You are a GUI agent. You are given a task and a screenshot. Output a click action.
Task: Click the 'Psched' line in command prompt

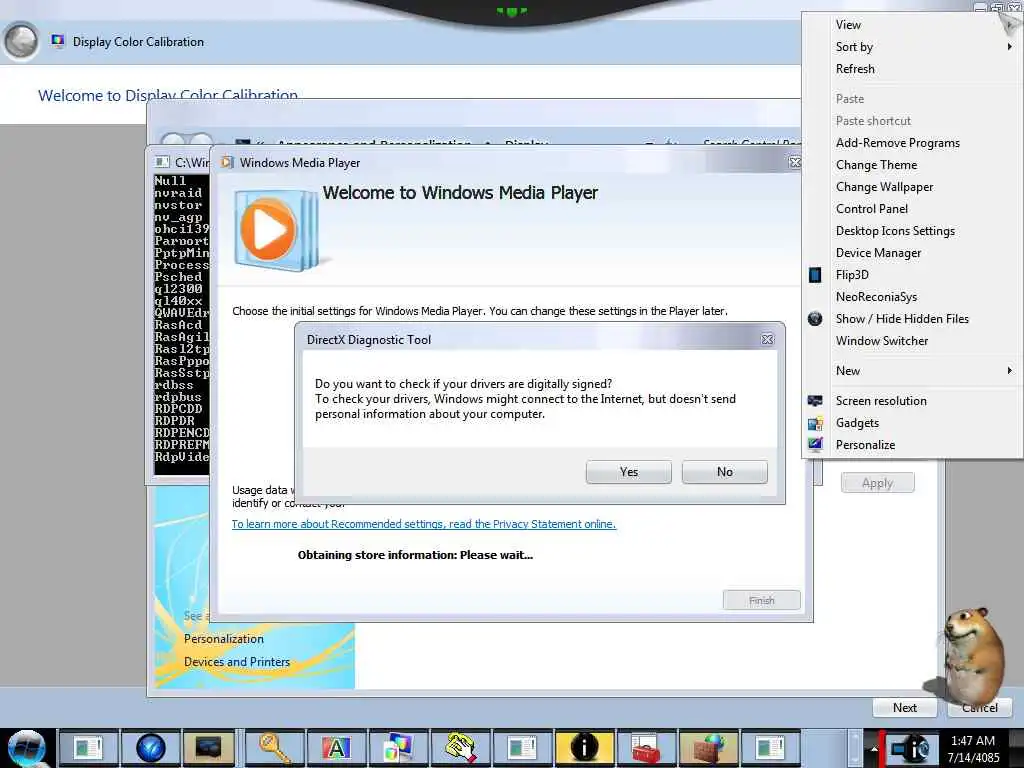click(178, 277)
